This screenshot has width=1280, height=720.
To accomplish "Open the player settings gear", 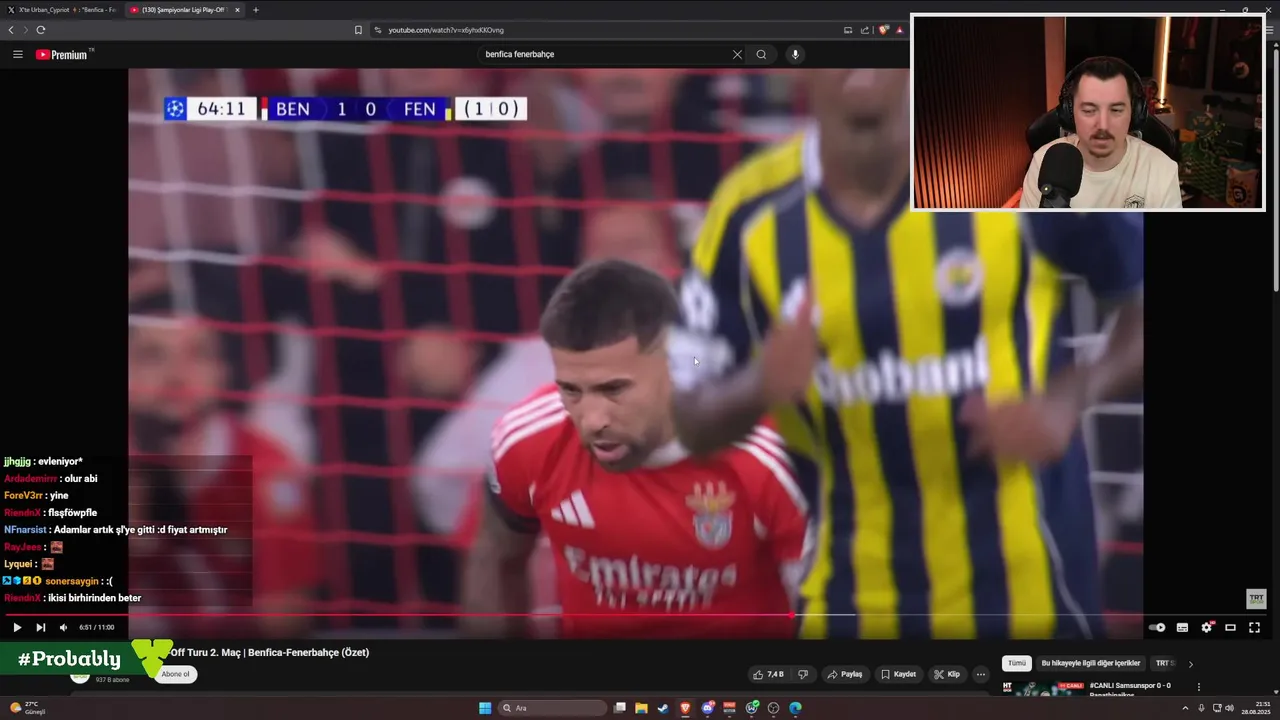I will pyautogui.click(x=1206, y=627).
